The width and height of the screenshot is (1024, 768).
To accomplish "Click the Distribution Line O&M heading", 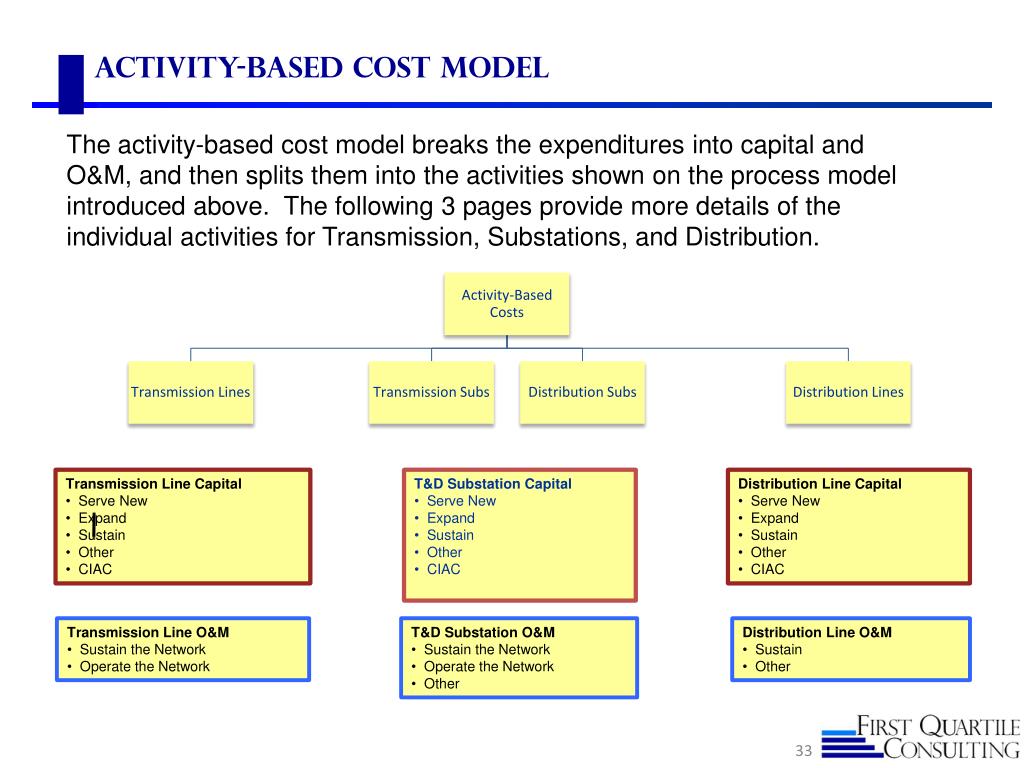I will [x=817, y=632].
